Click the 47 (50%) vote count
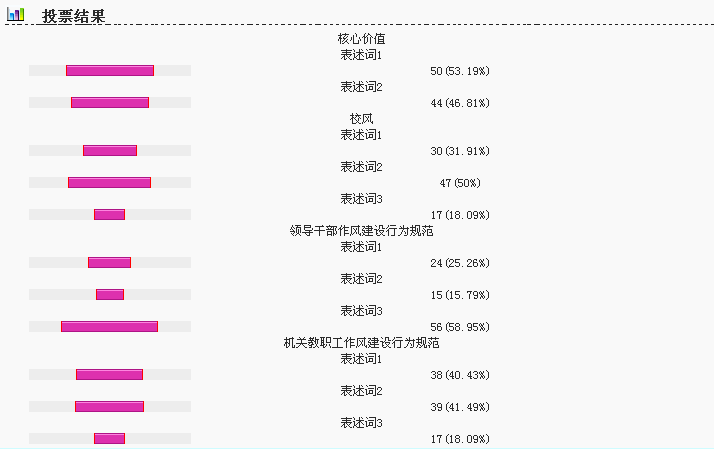 [460, 183]
